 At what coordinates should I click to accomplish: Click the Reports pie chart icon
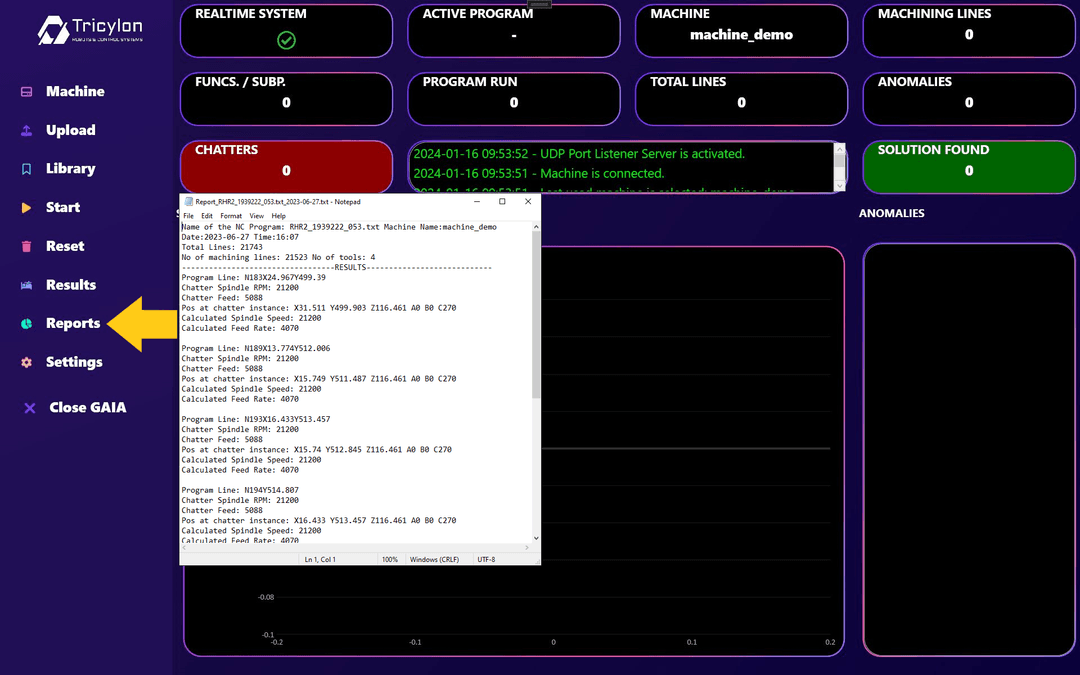pyautogui.click(x=27, y=324)
